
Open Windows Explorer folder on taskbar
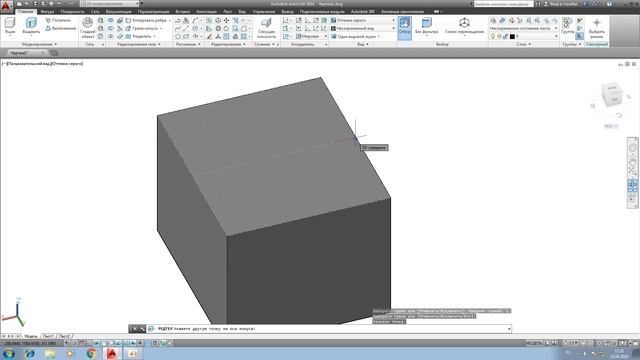click(x=50, y=353)
